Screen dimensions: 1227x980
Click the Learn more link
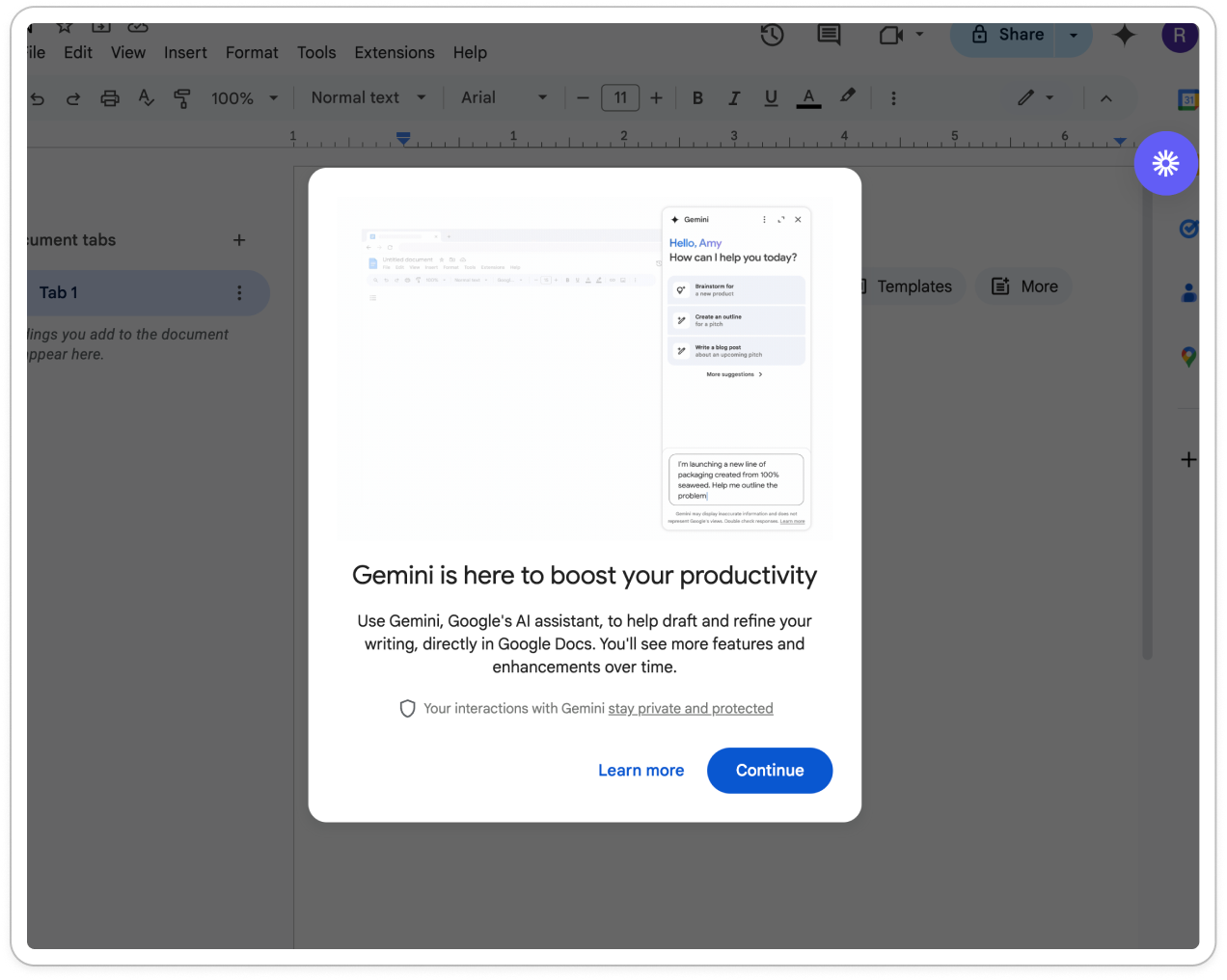pos(641,771)
